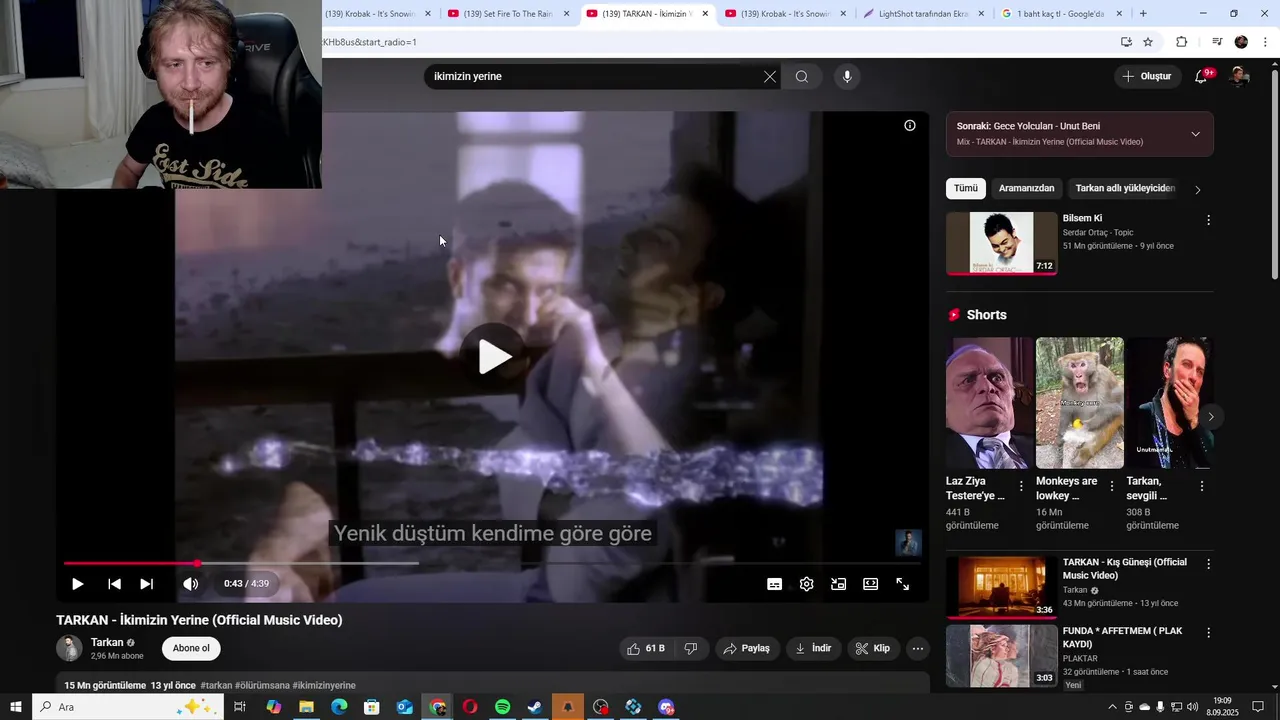Click the YouTube search magnifier button

coord(802,77)
